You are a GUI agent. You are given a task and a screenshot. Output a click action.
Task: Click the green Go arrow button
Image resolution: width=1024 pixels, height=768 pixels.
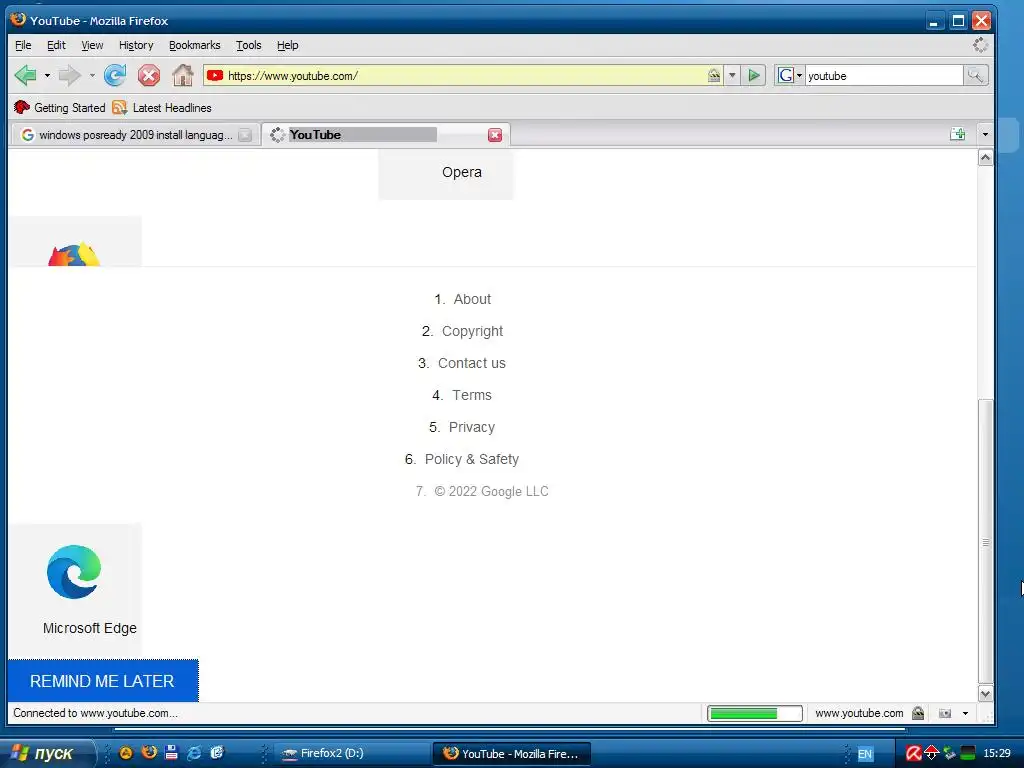754,76
